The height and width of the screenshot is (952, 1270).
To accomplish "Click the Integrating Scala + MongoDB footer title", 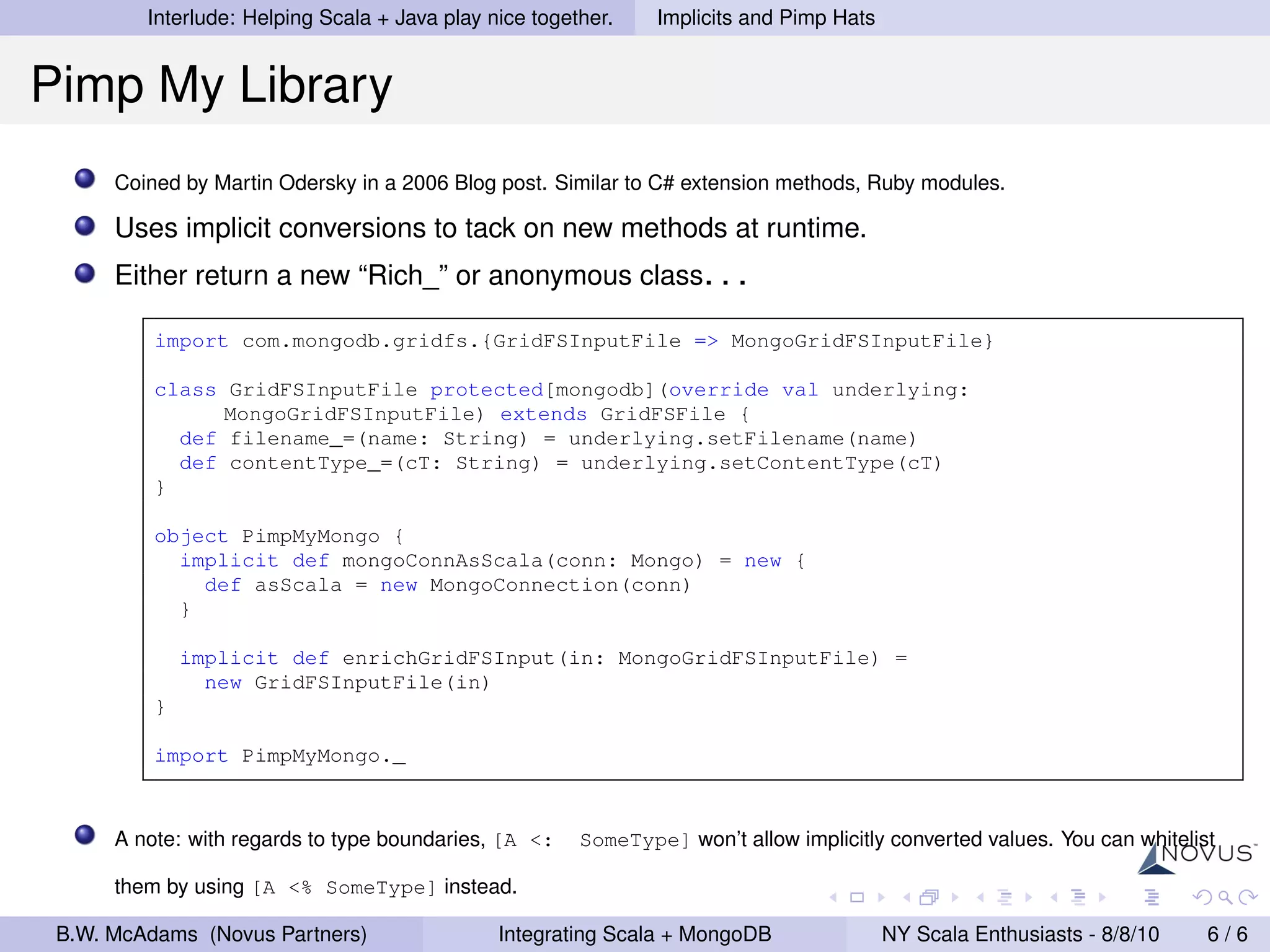I will click(634, 934).
